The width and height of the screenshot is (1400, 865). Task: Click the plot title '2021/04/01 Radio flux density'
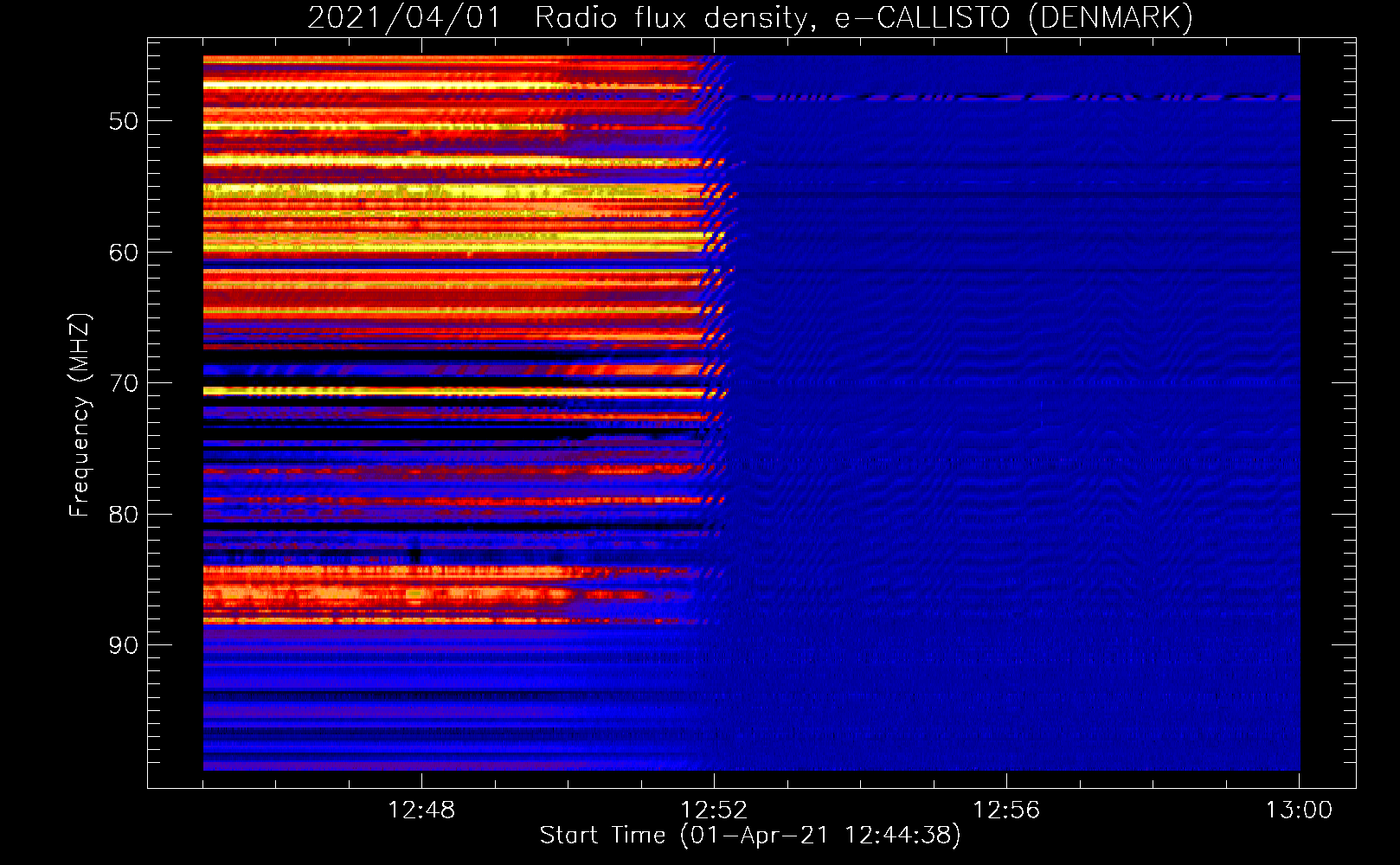pos(750,18)
